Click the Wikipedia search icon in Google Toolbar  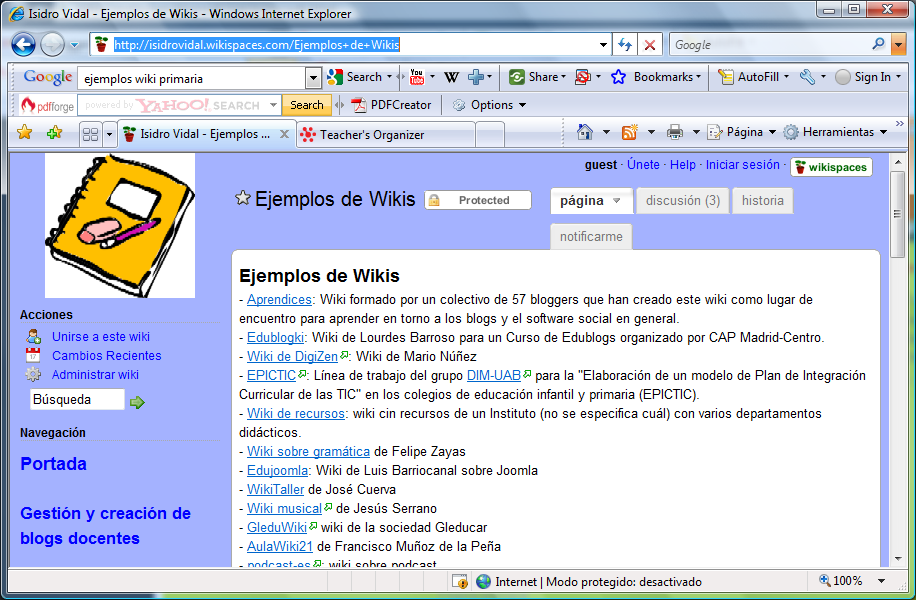click(451, 77)
